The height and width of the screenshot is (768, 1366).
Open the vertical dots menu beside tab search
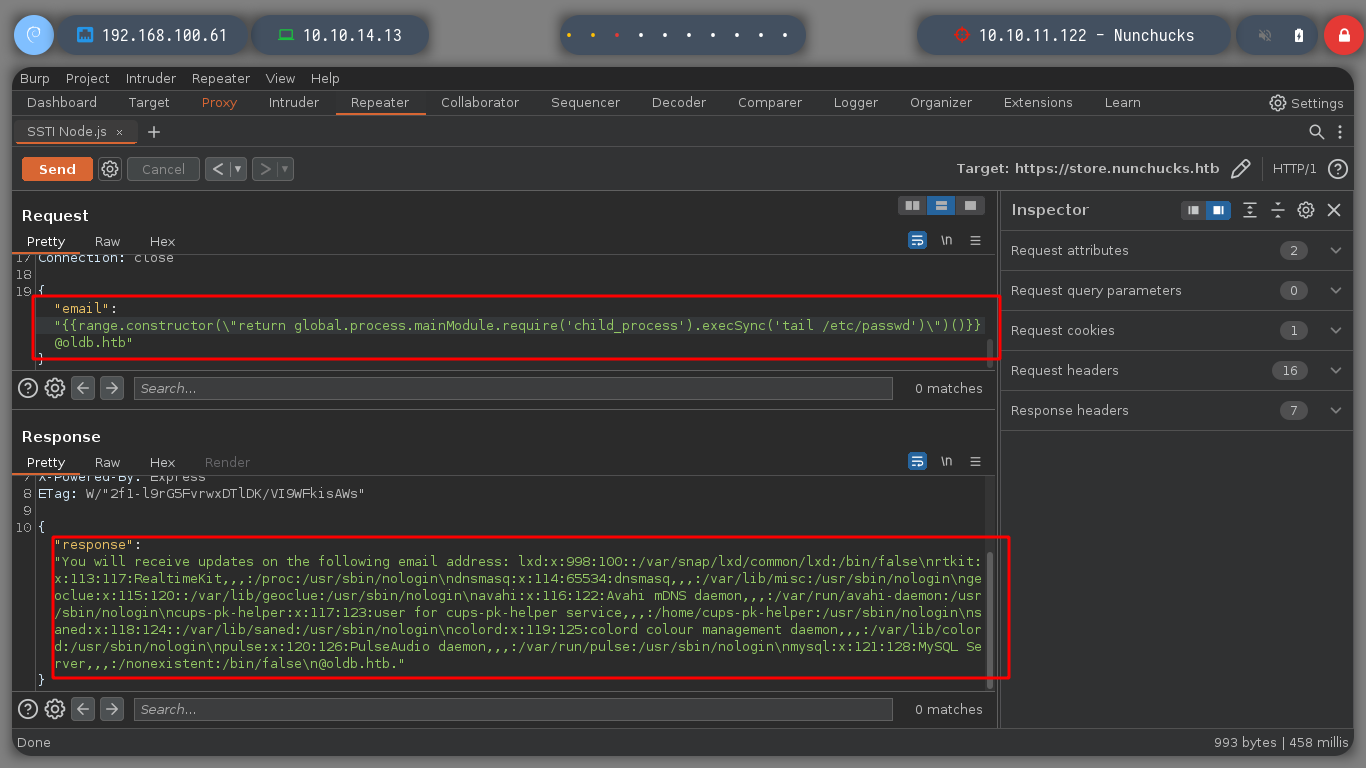pos(1340,132)
